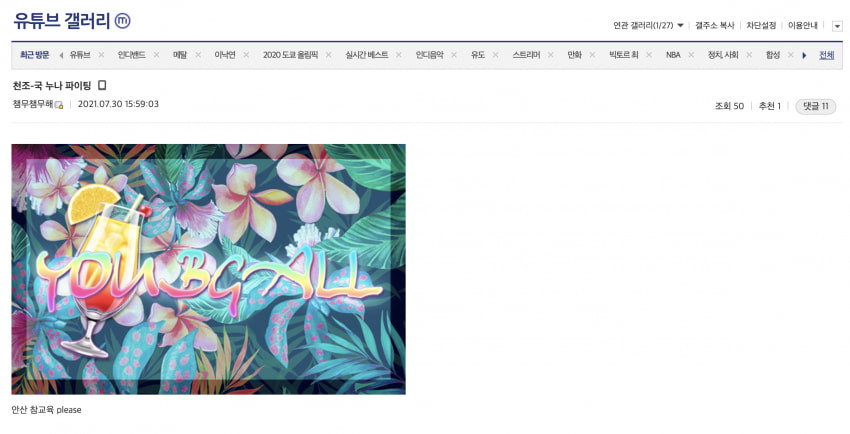Remove 인디음악 from recent visits

[454, 55]
